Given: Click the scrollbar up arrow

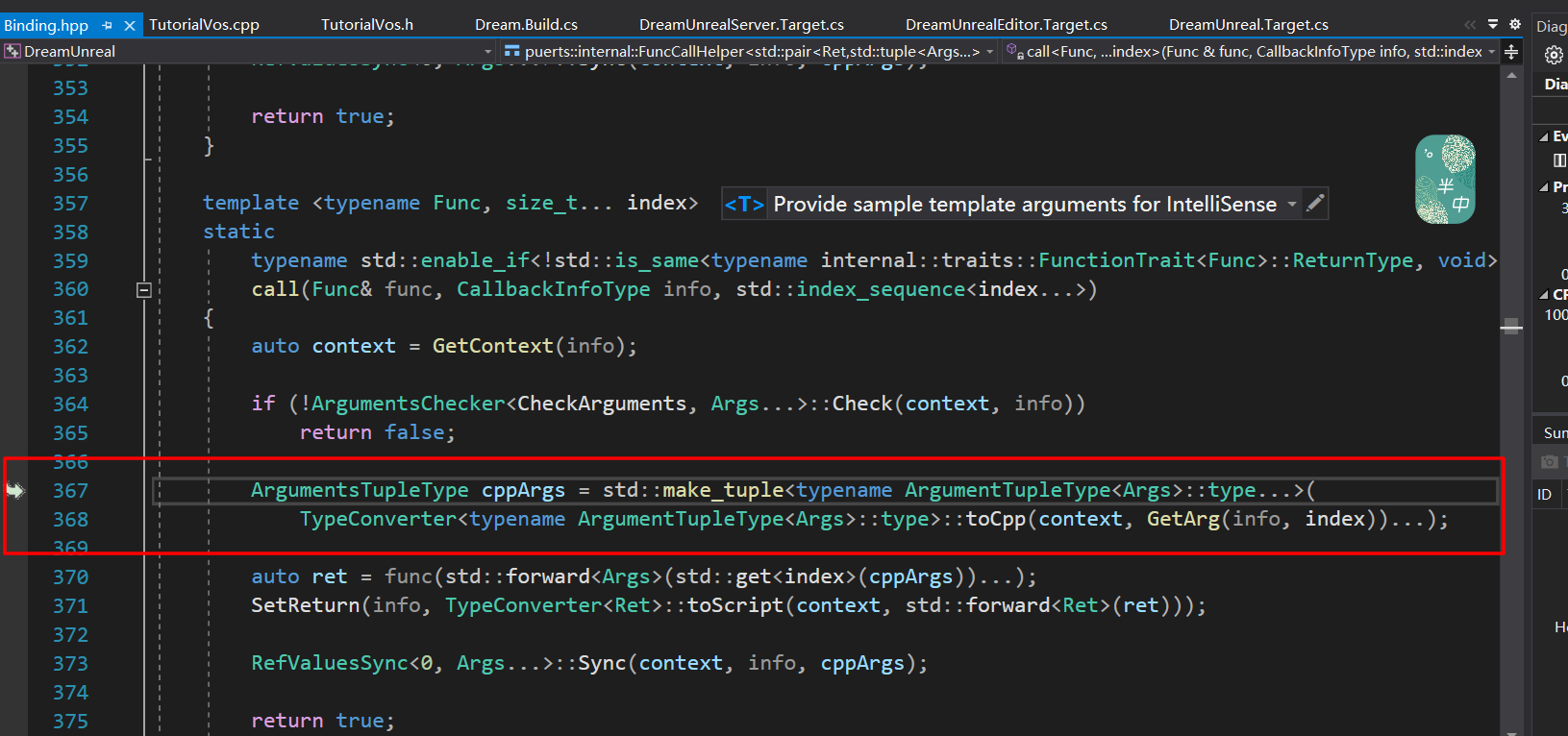Looking at the screenshot, I should pyautogui.click(x=1511, y=74).
